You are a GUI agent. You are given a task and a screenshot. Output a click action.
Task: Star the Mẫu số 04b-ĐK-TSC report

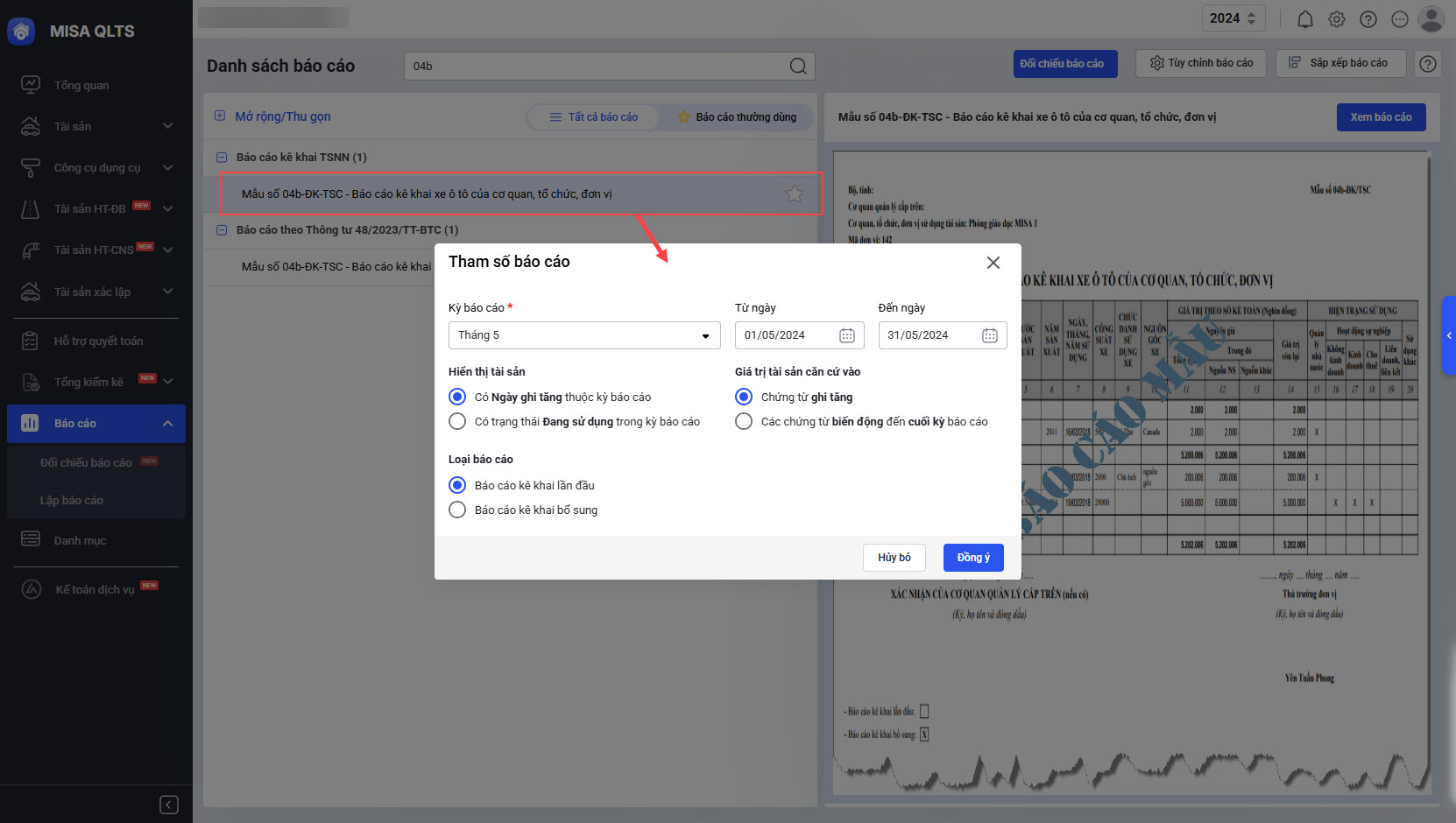click(x=794, y=194)
